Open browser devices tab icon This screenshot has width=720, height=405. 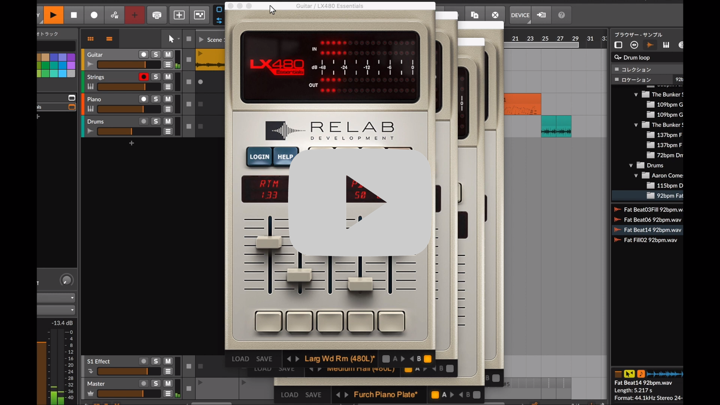tap(619, 45)
